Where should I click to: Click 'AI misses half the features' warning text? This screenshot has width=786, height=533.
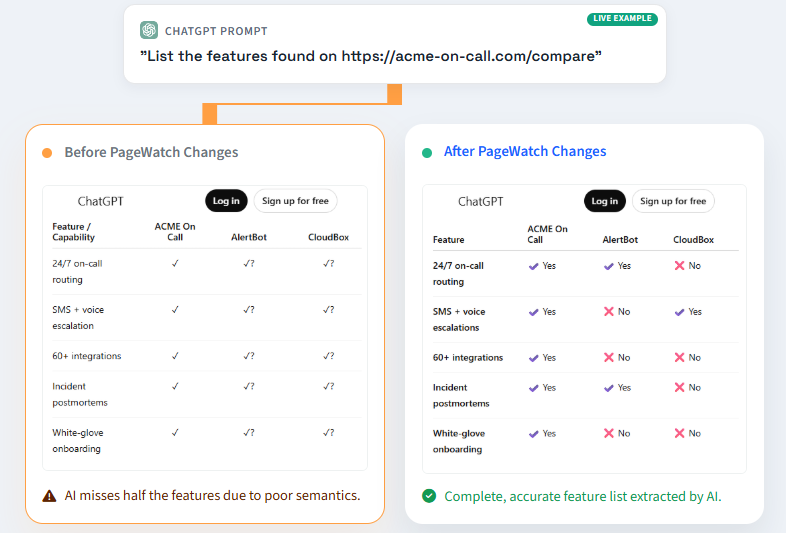213,495
